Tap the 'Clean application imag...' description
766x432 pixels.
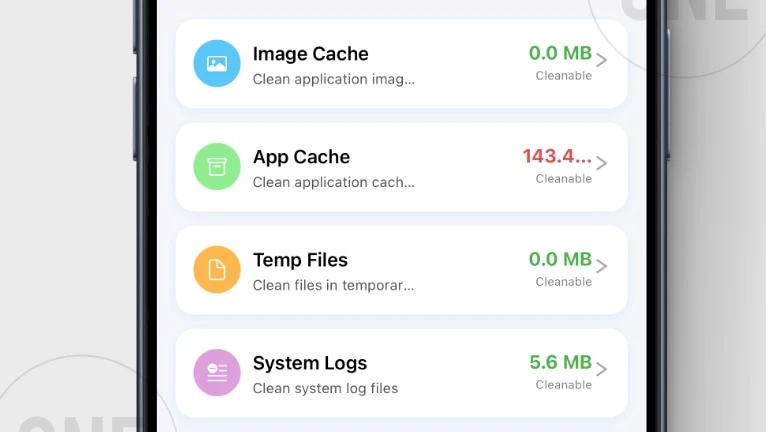point(334,79)
